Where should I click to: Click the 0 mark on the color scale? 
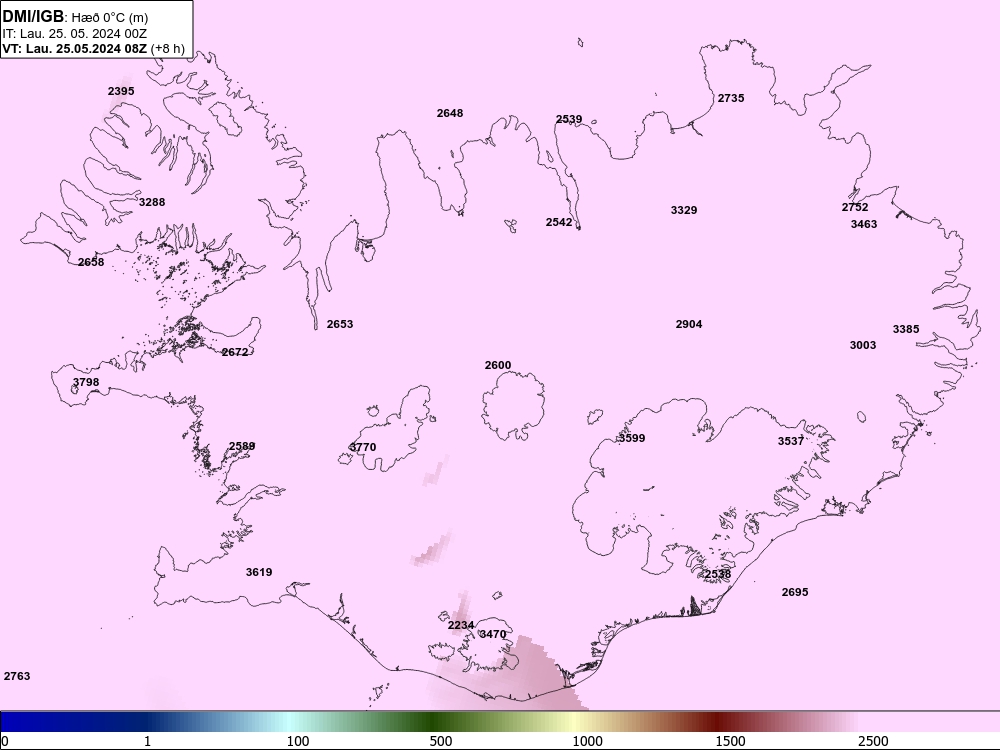[x=5, y=741]
